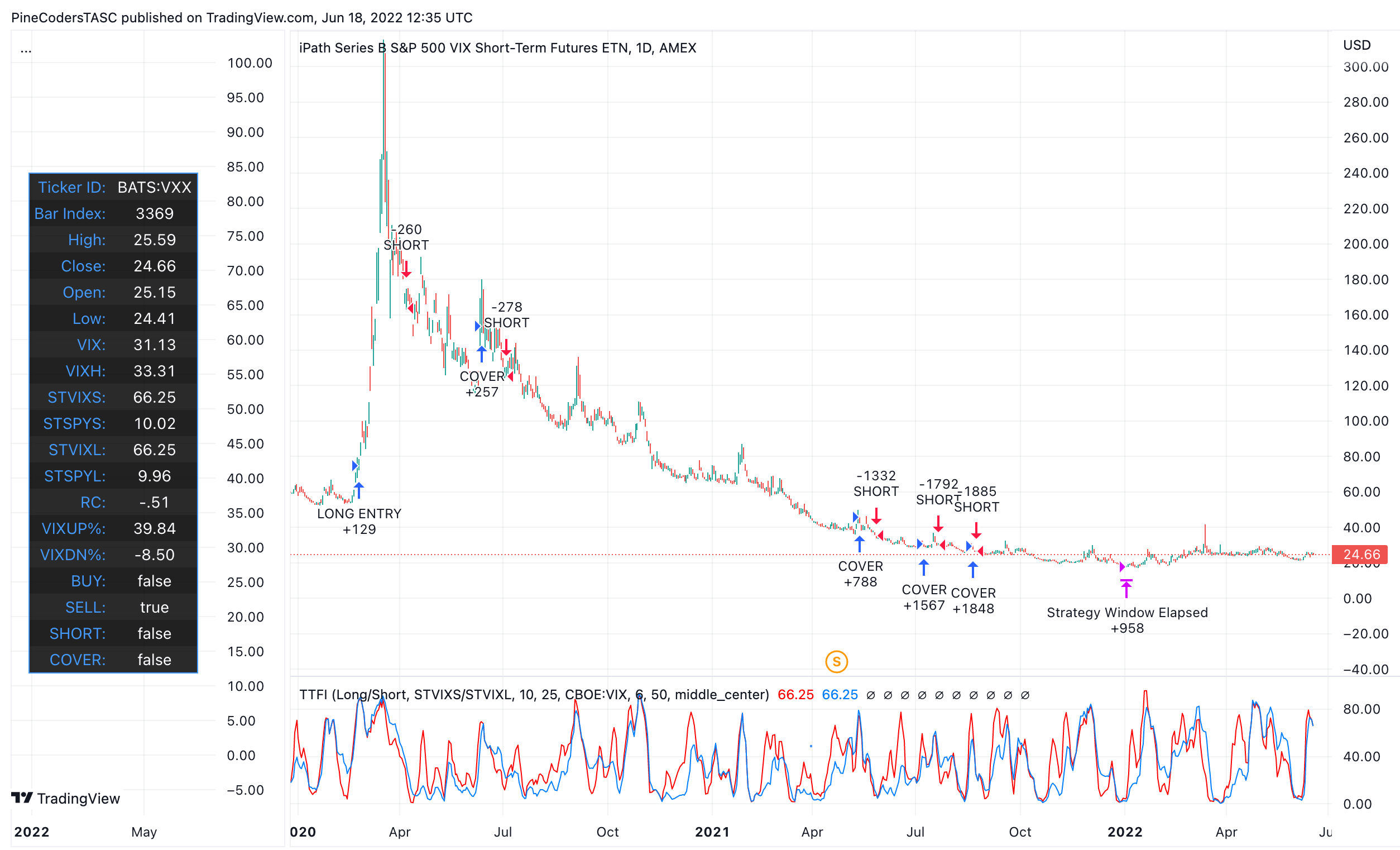1400x850 pixels.
Task: Click the High value 25.59 in table
Action: point(154,240)
